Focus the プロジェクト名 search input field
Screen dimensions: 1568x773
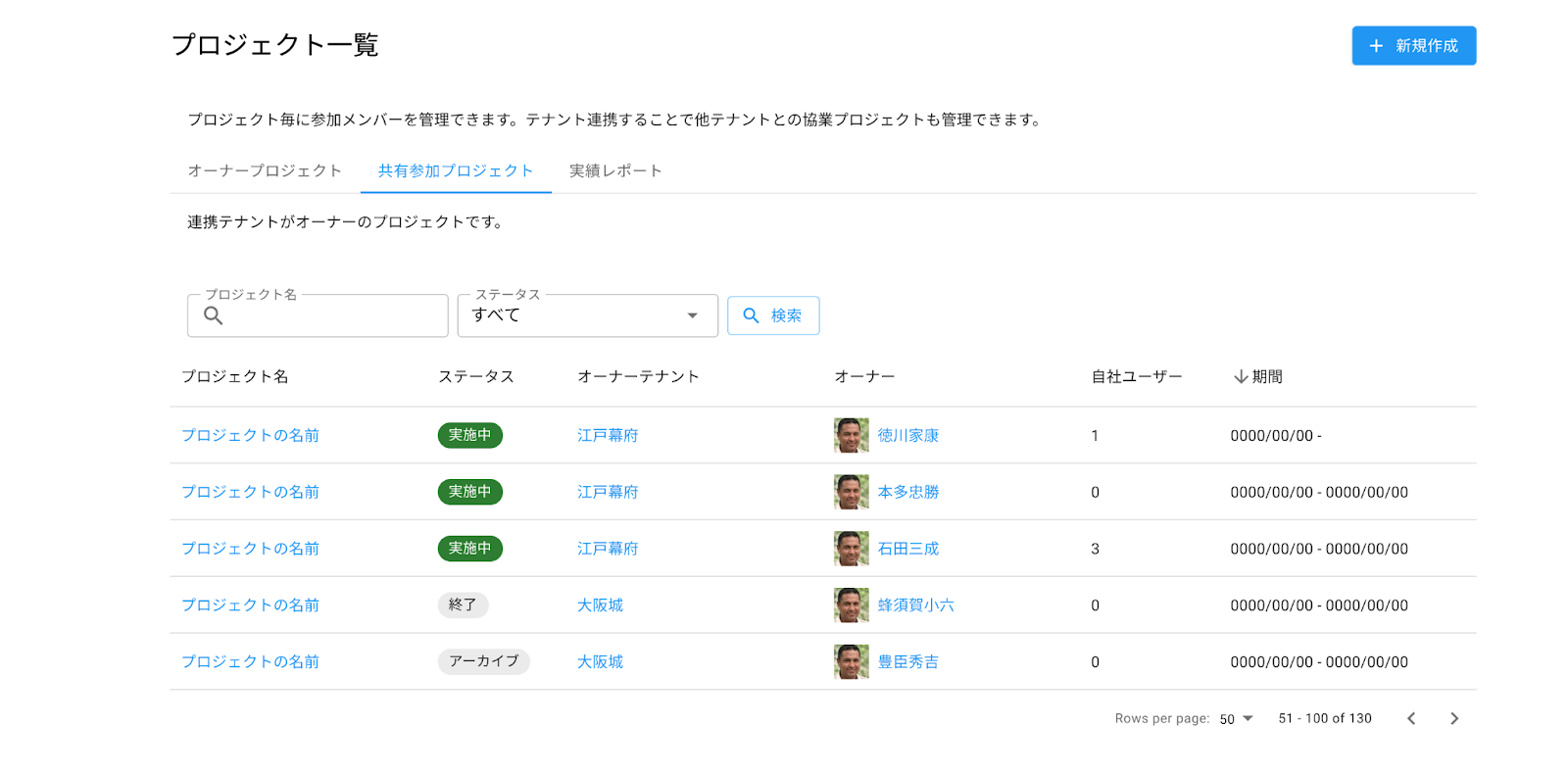[x=318, y=315]
